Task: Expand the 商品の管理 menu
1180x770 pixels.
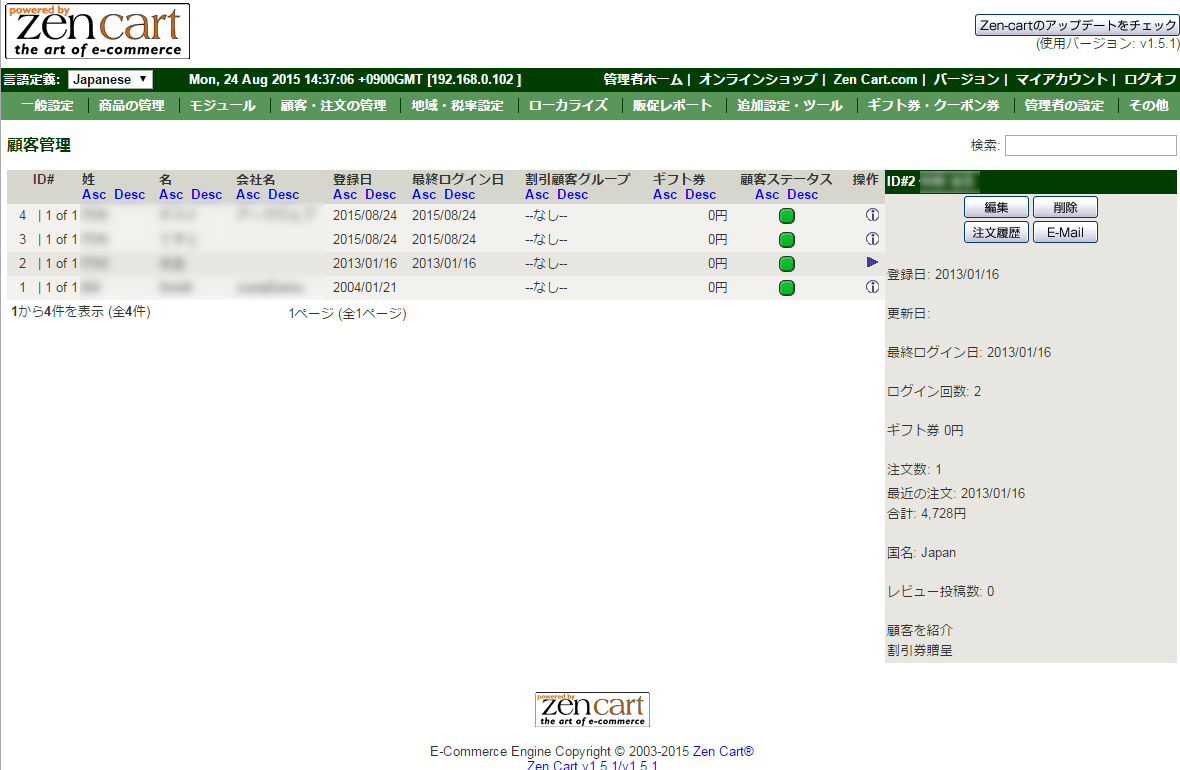Action: coord(131,105)
